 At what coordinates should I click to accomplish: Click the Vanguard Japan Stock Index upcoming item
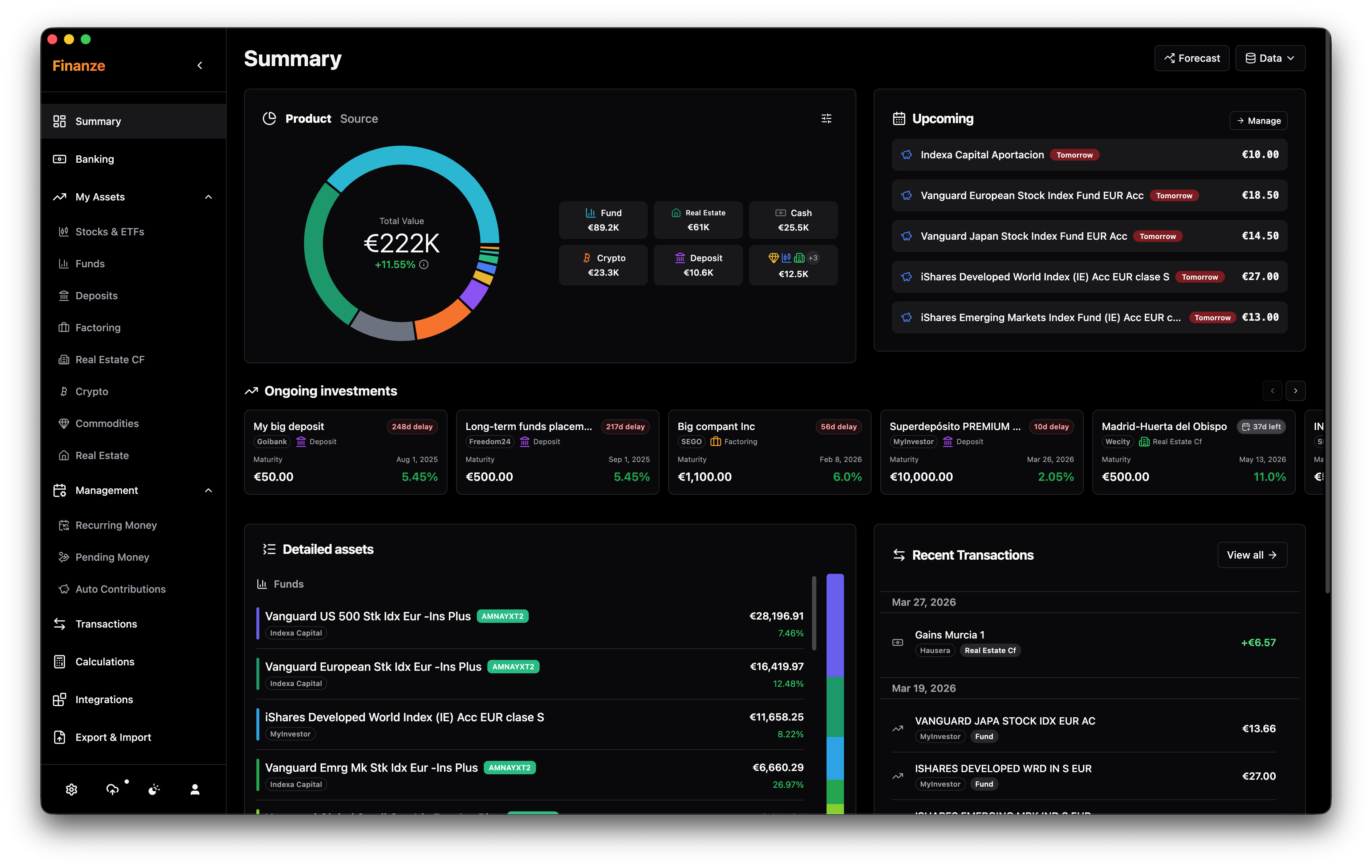[1089, 236]
